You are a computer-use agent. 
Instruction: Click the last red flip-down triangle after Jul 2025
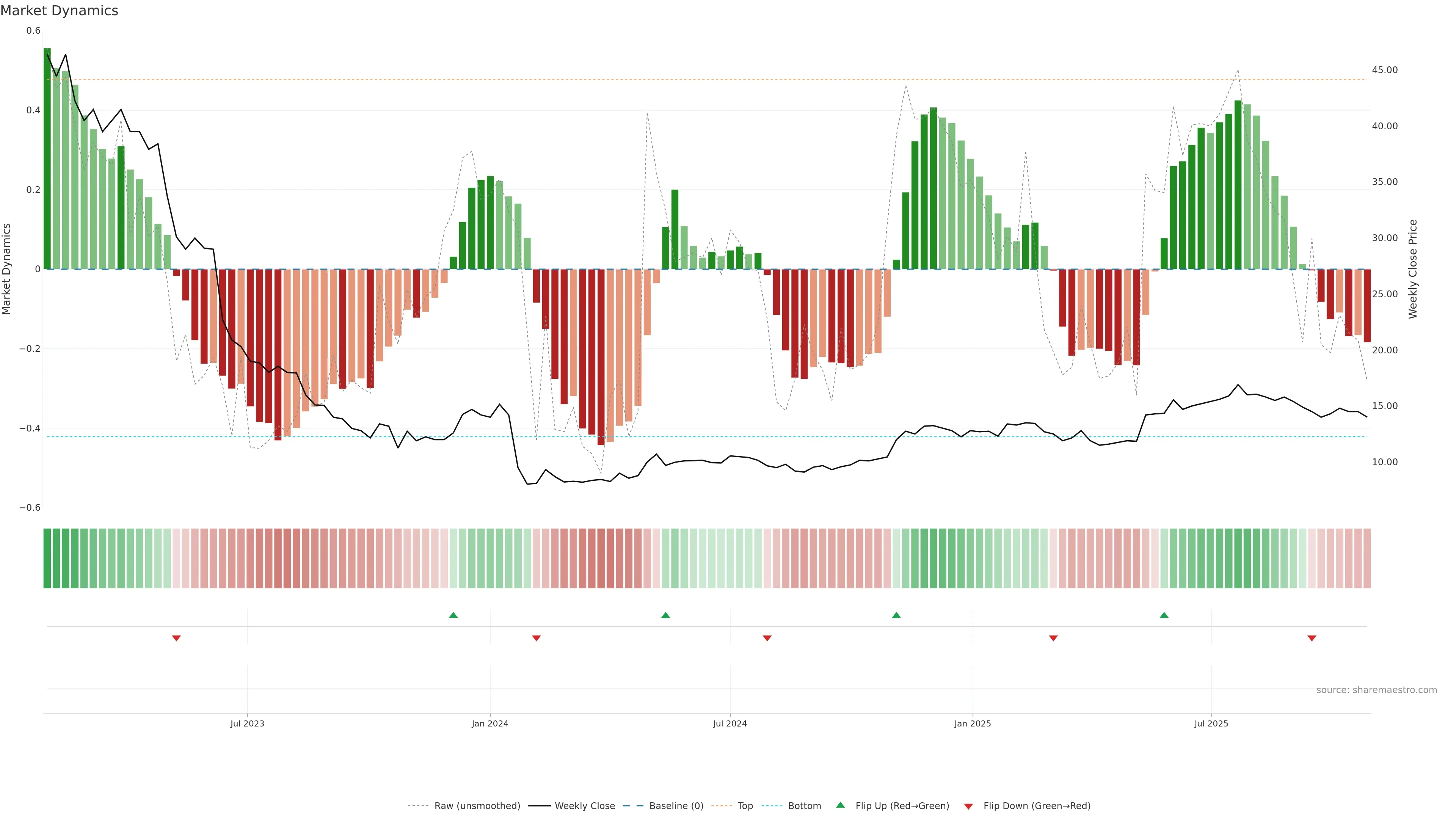tap(1312, 638)
